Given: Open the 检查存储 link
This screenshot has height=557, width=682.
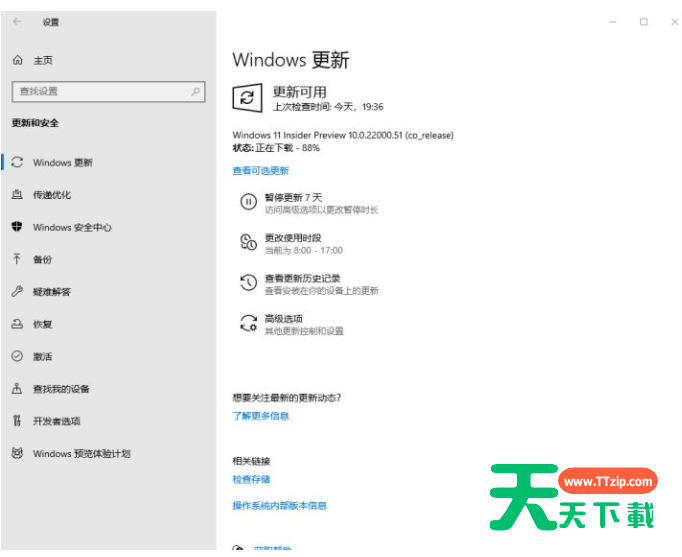Looking at the screenshot, I should (x=251, y=479).
